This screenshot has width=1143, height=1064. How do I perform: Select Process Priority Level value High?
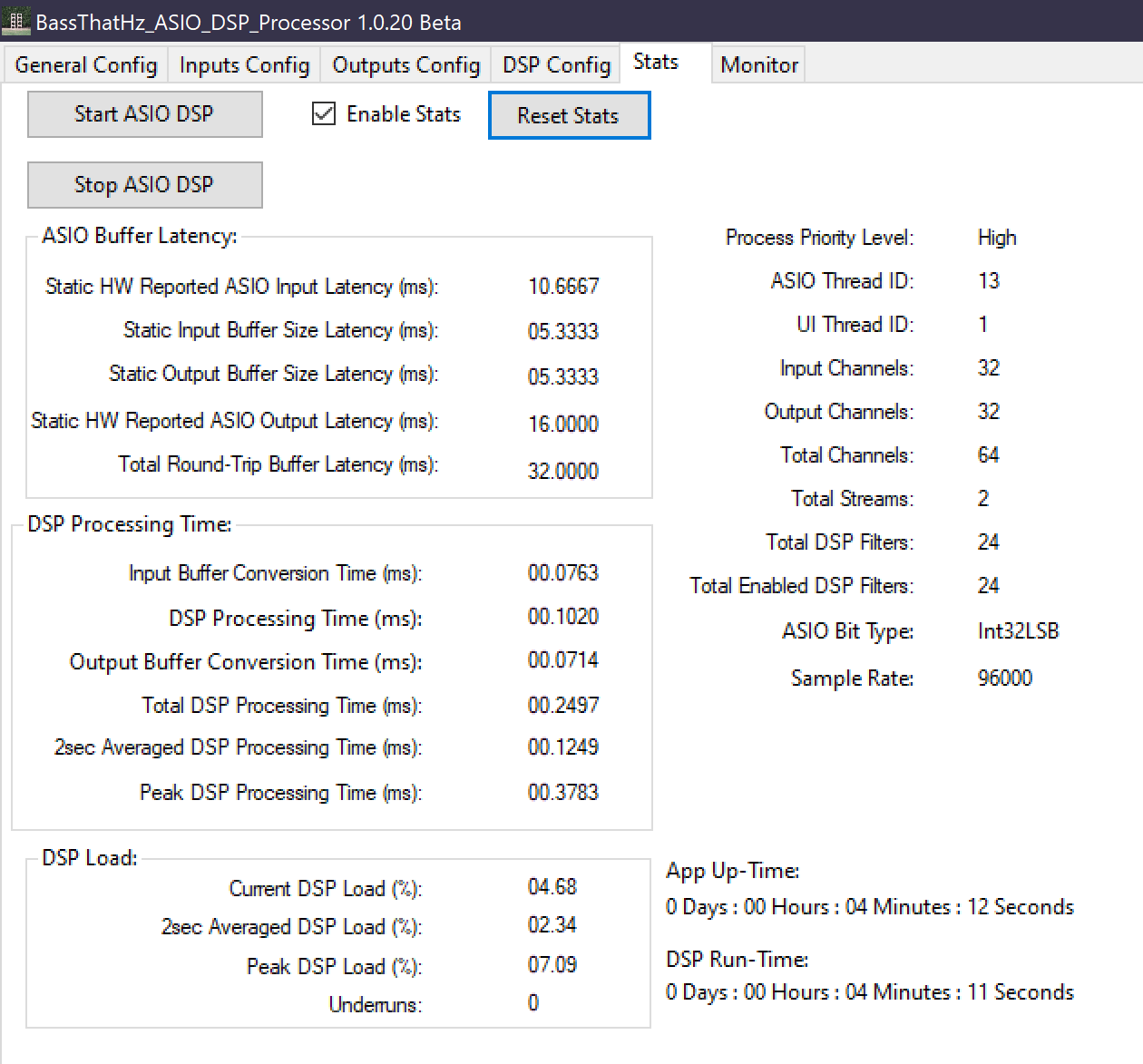pyautogui.click(x=997, y=238)
